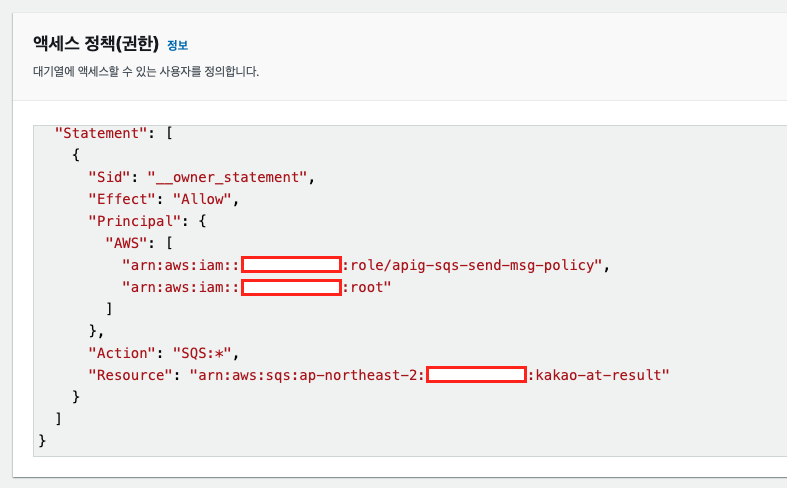Click the redacted account ID in the root ARN
This screenshot has height=488, width=787.
tap(292, 287)
